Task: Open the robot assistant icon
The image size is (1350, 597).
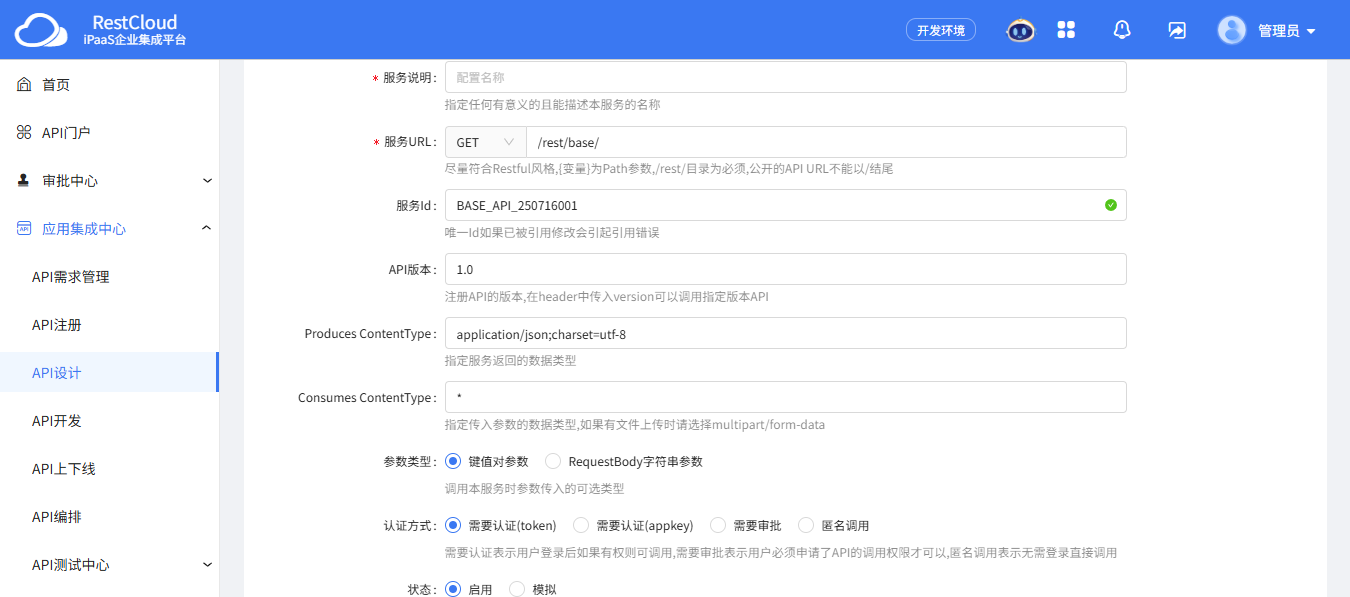Action: pos(1020,30)
